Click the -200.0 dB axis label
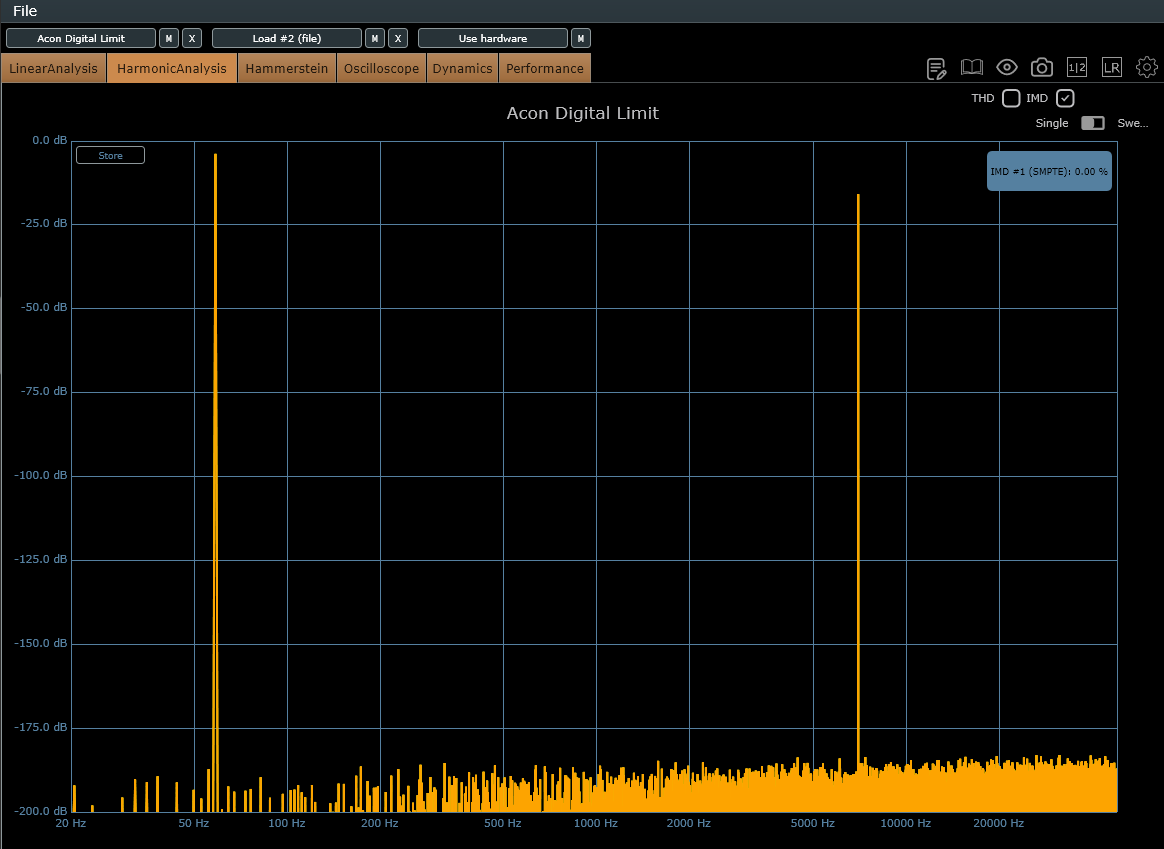The height and width of the screenshot is (849, 1164). pyautogui.click(x=41, y=810)
